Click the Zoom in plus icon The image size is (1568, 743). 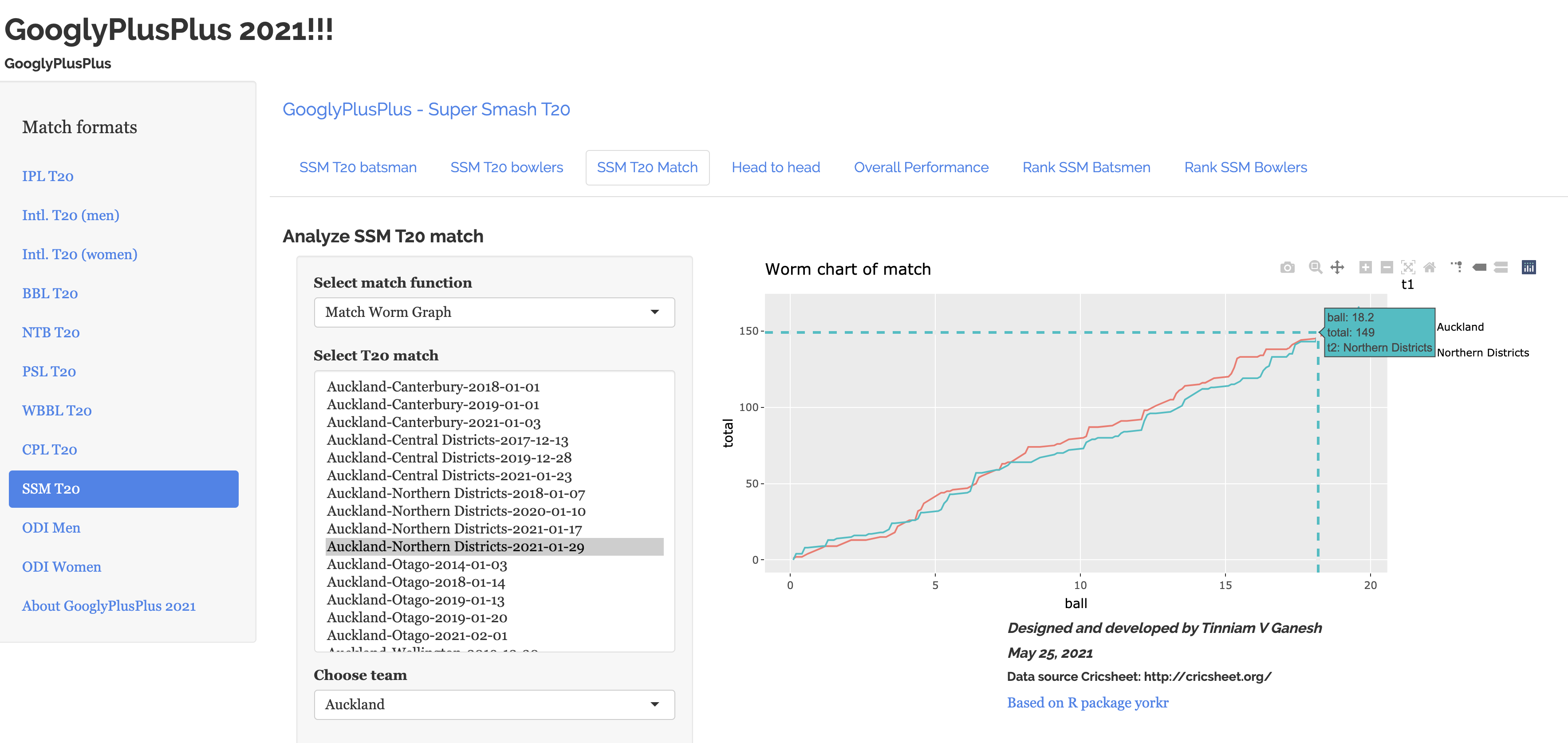point(1365,267)
